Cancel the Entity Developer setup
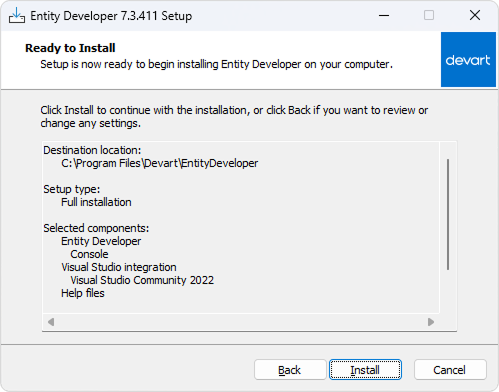499x392 pixels. click(450, 370)
